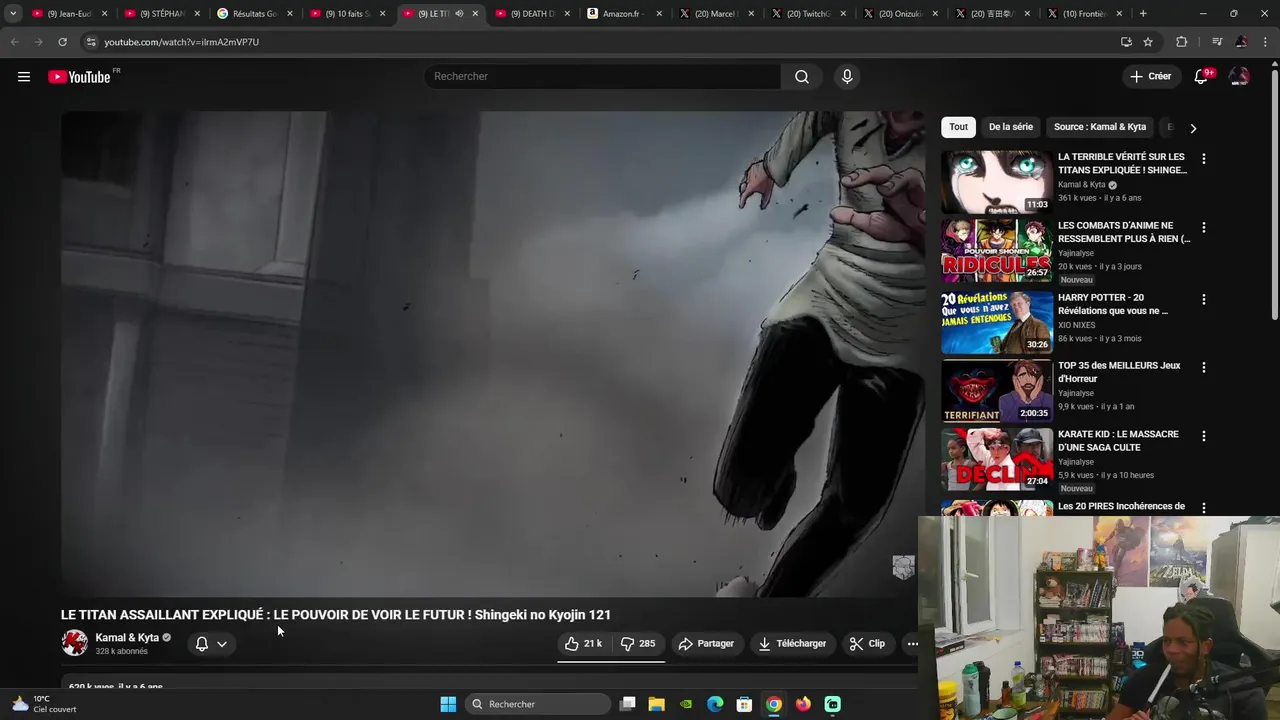Open options menu for TOP 35 Jeux d'Horreur video

pyautogui.click(x=1203, y=368)
